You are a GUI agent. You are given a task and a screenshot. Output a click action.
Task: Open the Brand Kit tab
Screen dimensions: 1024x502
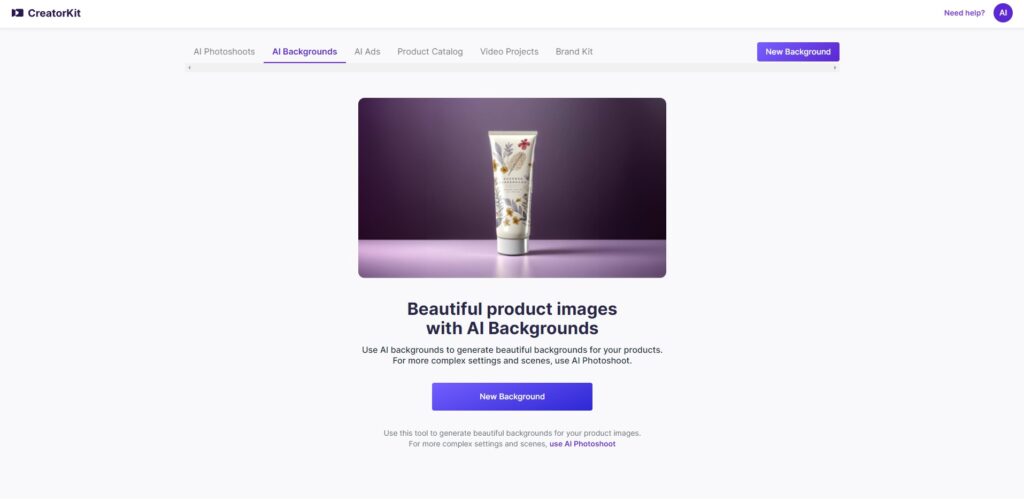[574, 52]
